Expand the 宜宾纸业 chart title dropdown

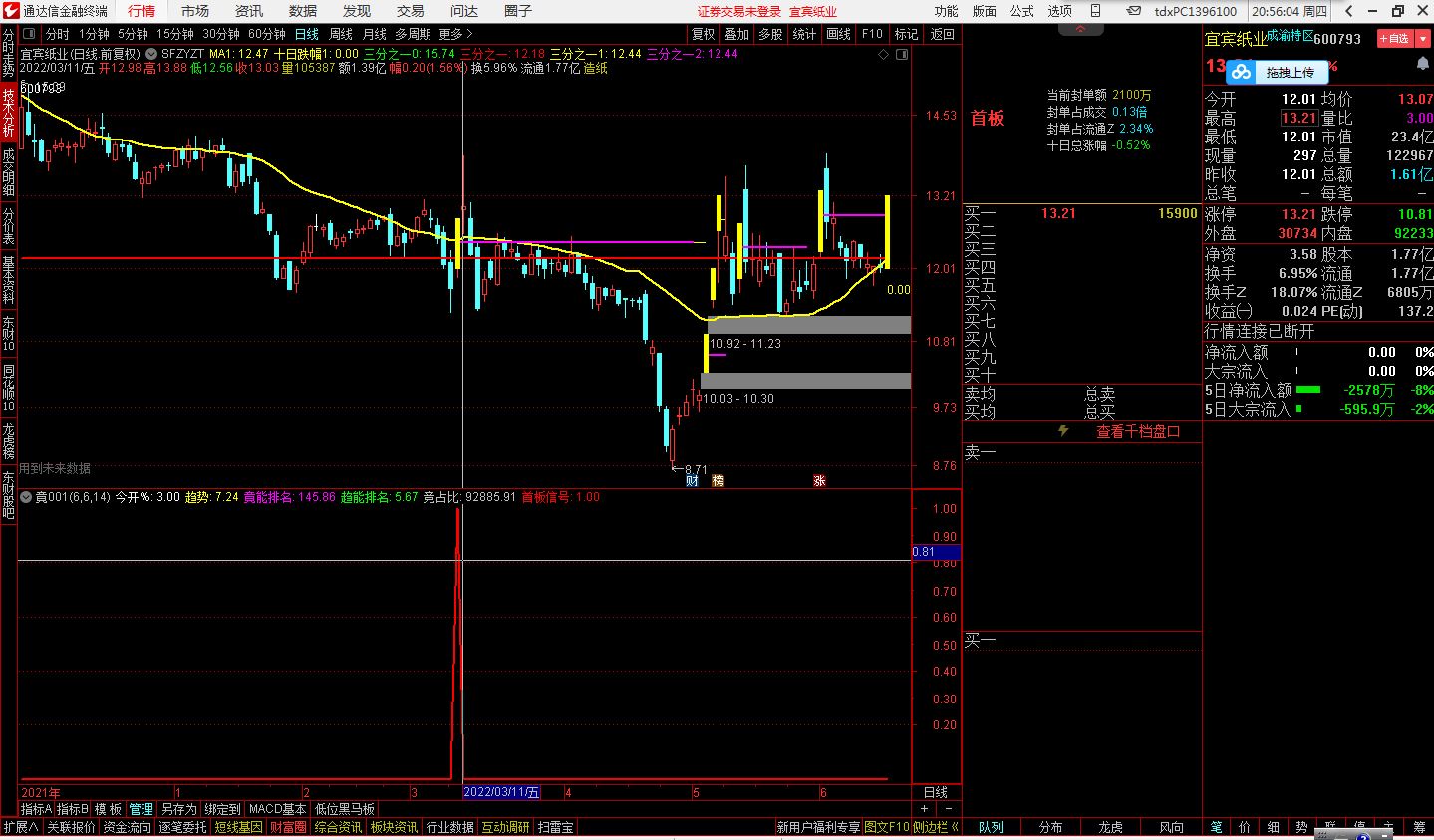pyautogui.click(x=150, y=53)
